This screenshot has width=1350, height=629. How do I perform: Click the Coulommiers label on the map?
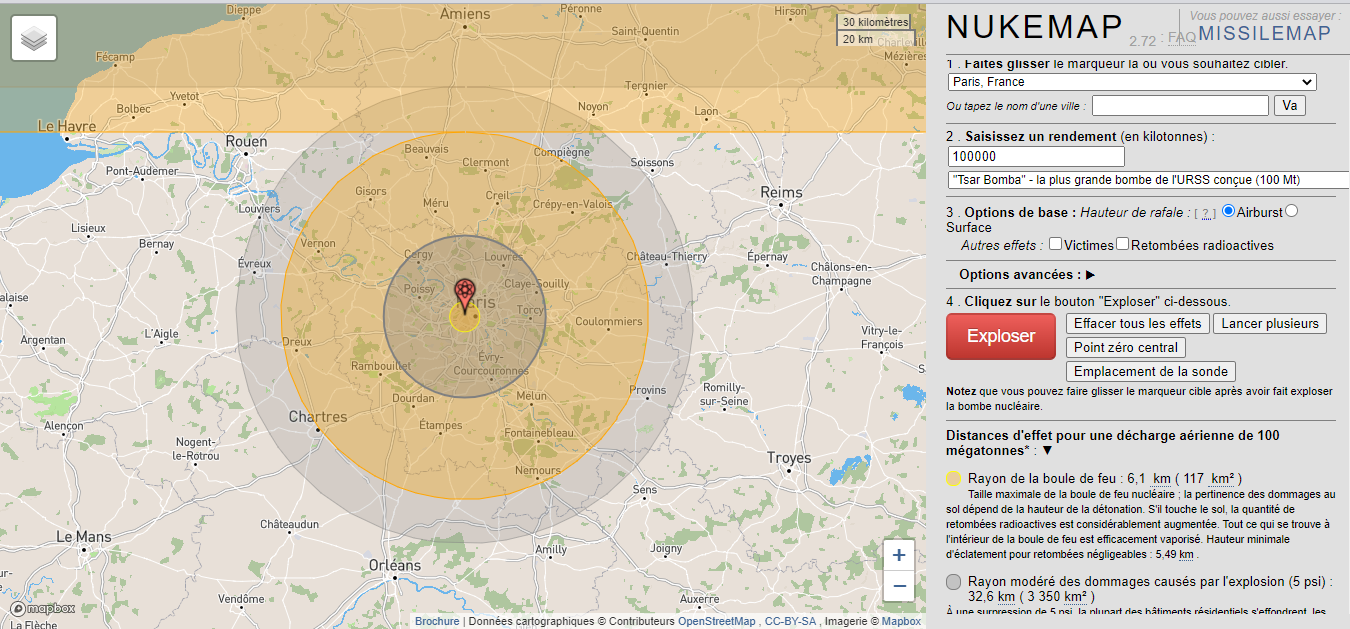[609, 322]
